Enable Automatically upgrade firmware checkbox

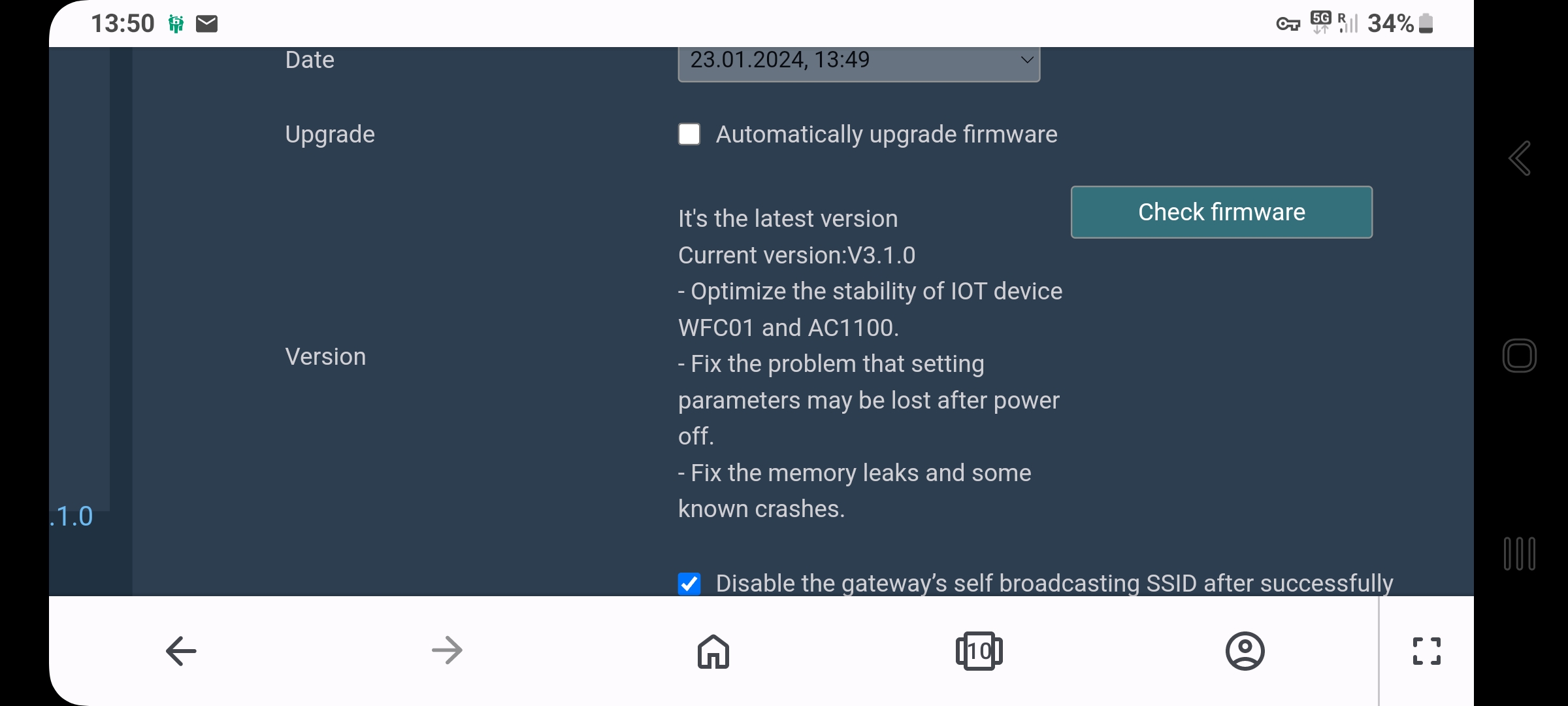689,134
